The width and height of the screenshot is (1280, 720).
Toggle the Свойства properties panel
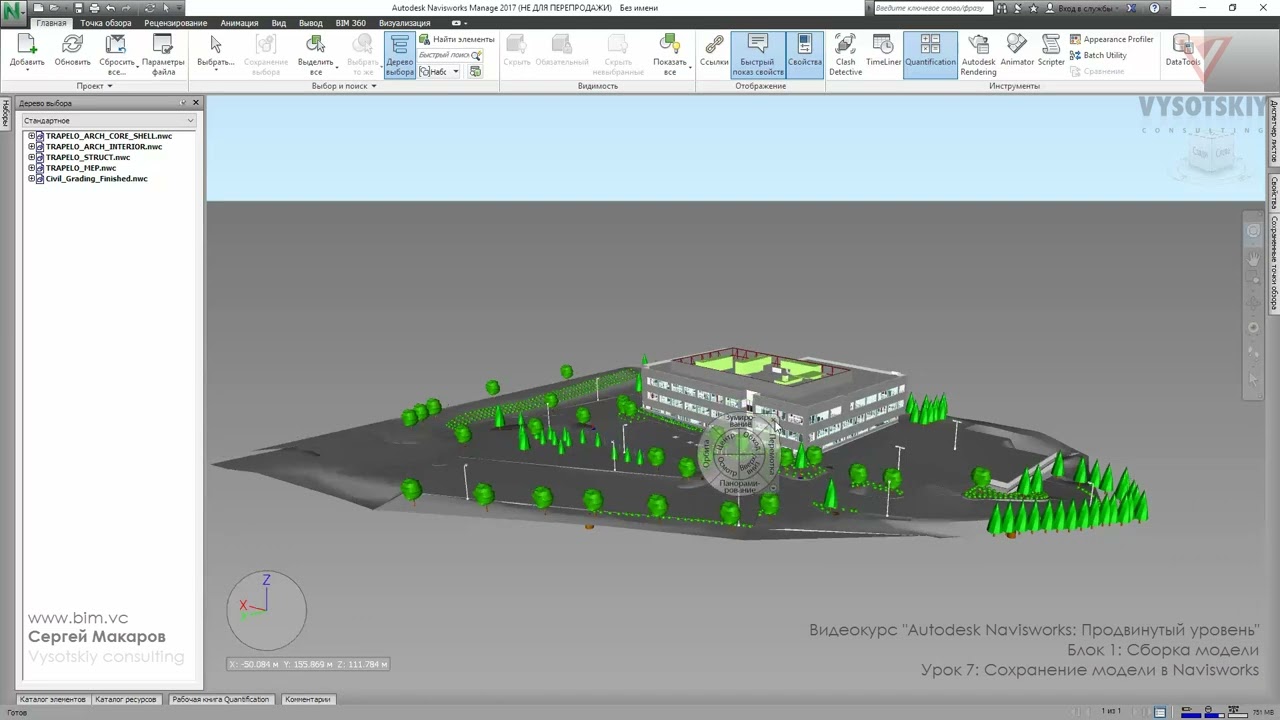tap(804, 55)
